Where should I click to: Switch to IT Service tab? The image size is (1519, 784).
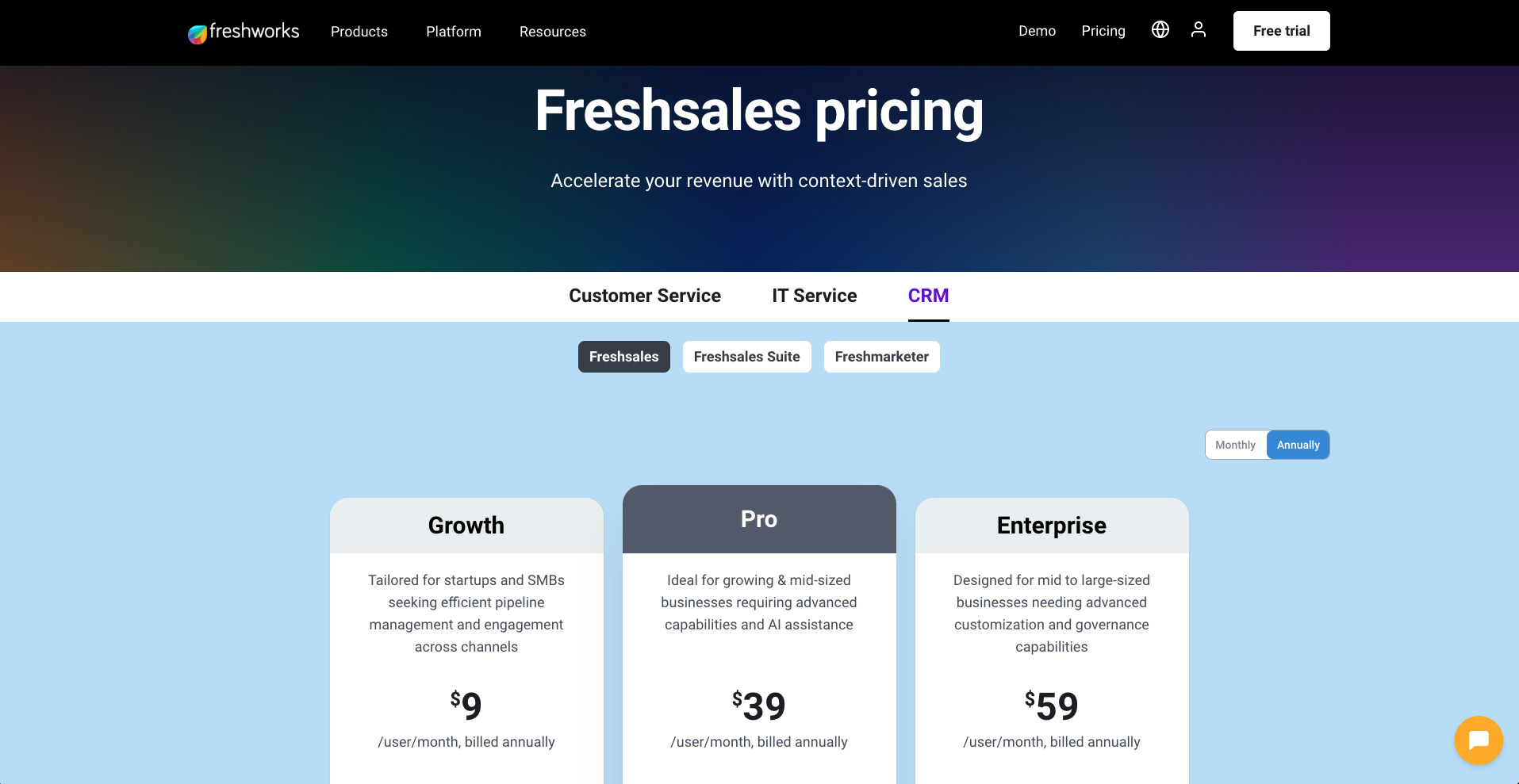coord(815,296)
